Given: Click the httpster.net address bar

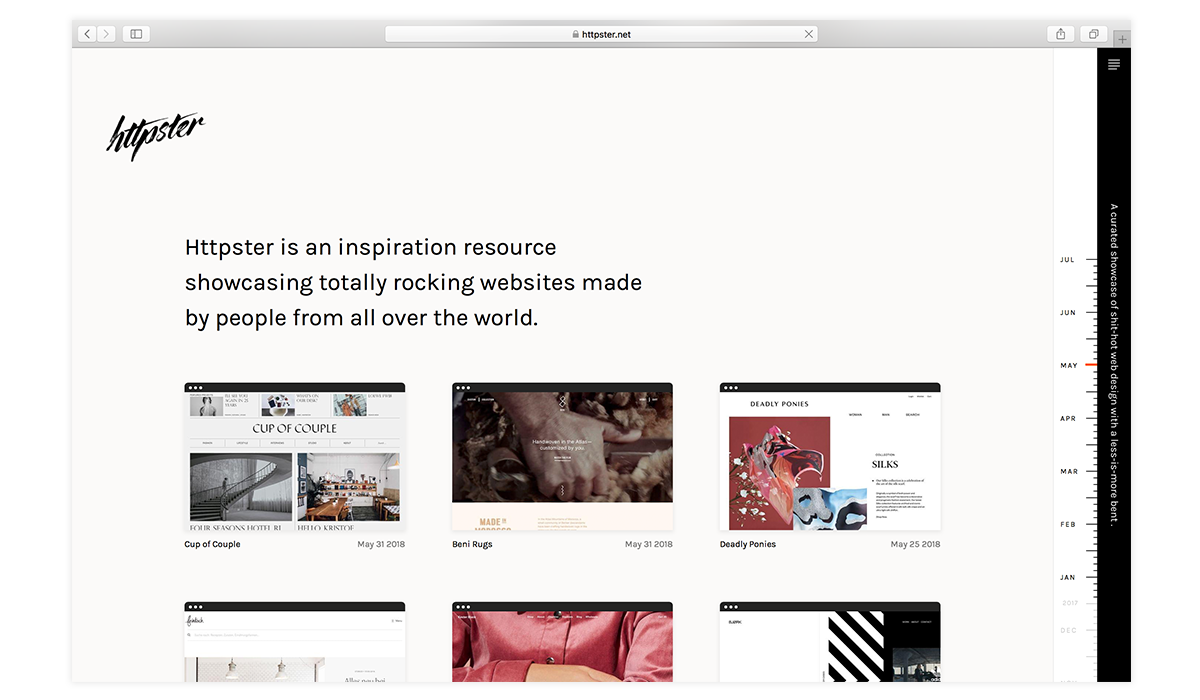Looking at the screenshot, I should click(x=600, y=34).
